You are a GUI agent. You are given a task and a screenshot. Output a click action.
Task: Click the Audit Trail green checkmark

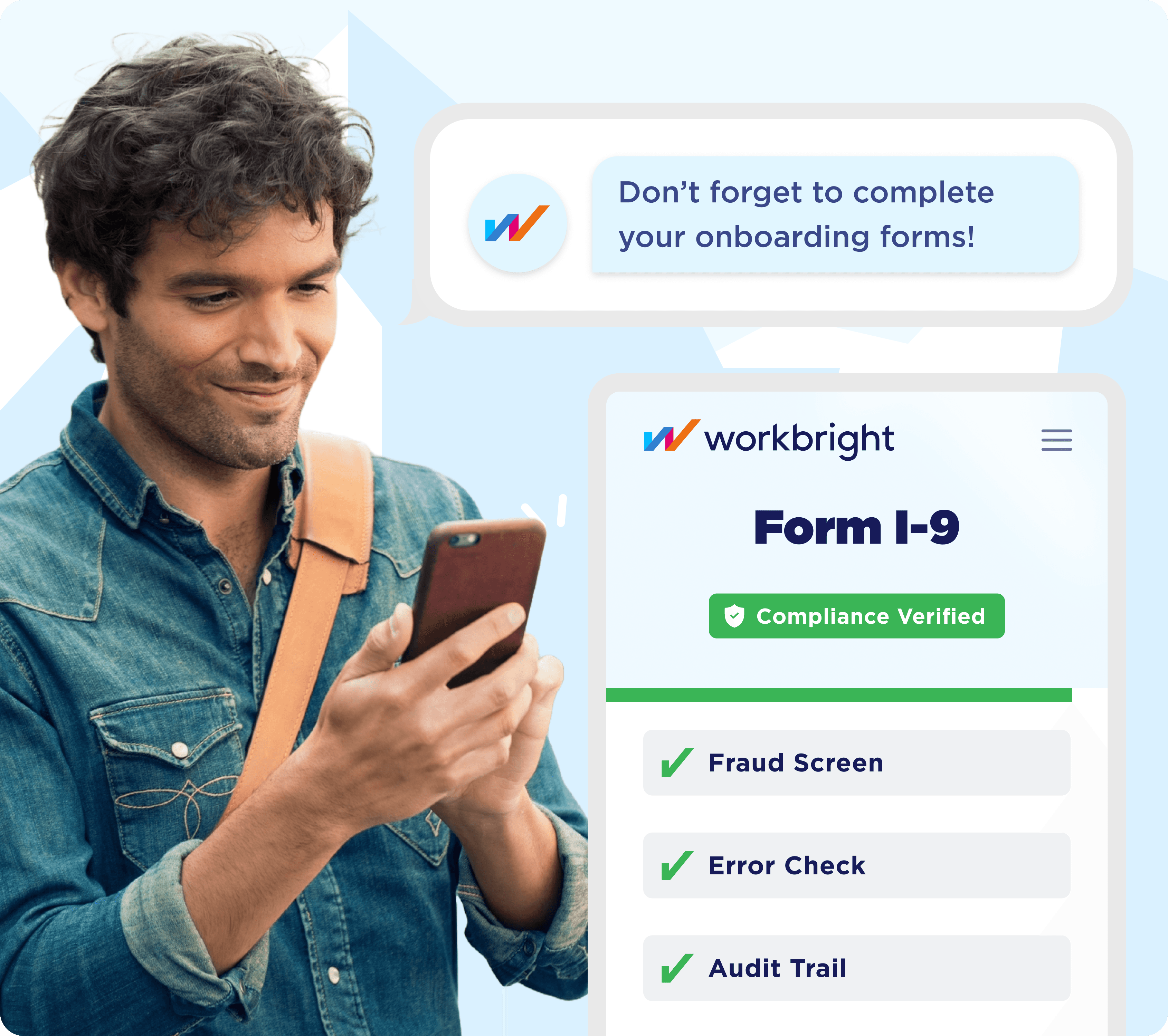click(x=676, y=968)
